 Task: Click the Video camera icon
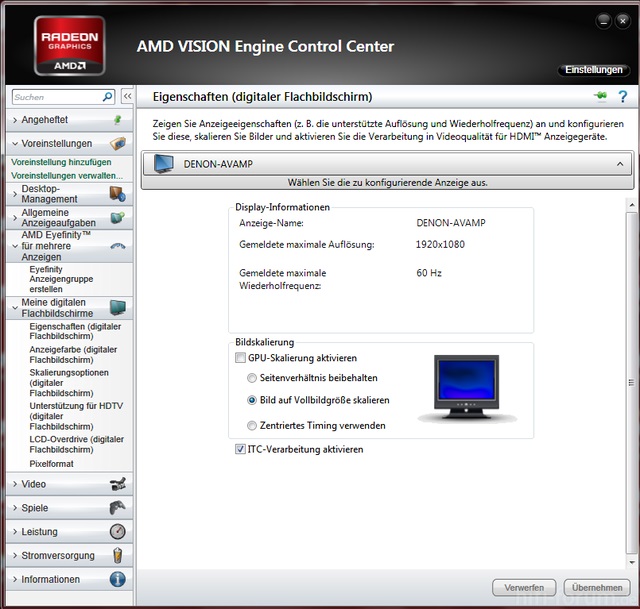tap(118, 484)
